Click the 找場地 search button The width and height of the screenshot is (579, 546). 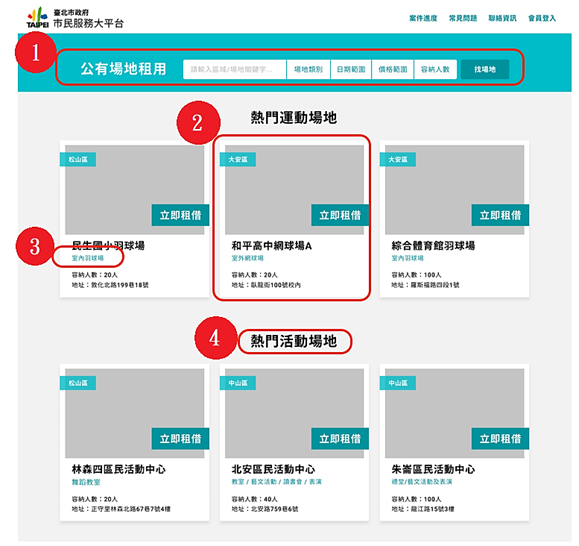tap(485, 69)
